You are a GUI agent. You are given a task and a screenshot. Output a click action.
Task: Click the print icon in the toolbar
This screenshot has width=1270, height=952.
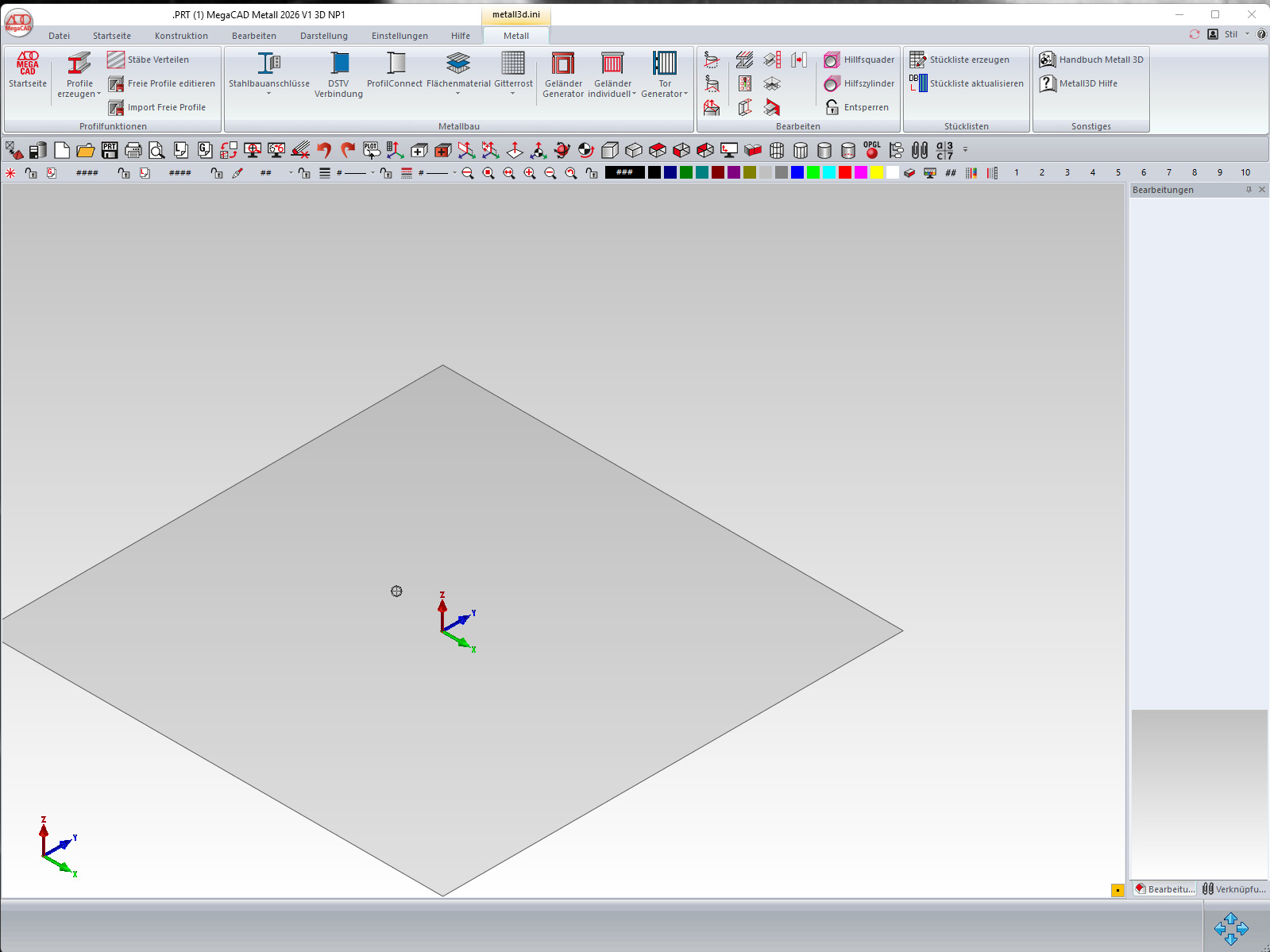(x=133, y=150)
